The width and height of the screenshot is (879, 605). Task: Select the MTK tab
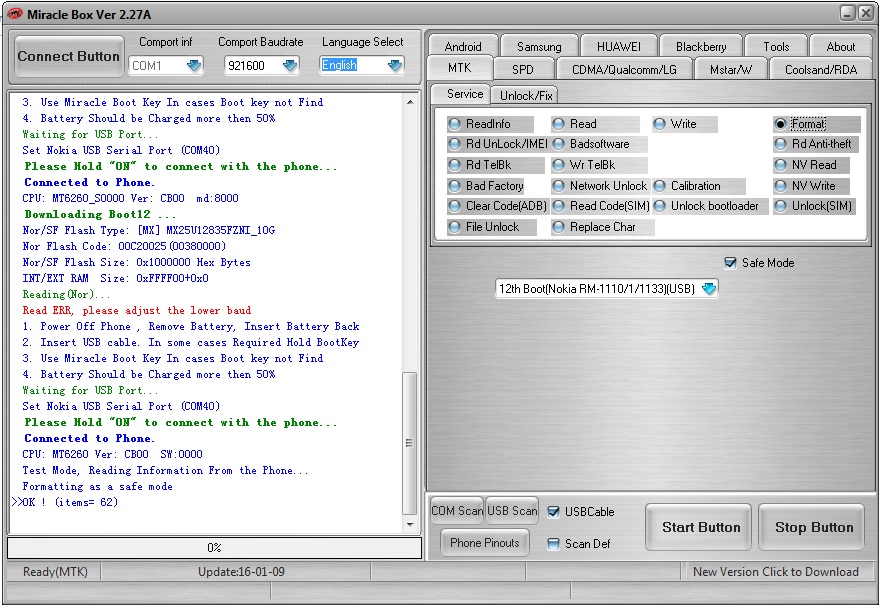pos(460,68)
